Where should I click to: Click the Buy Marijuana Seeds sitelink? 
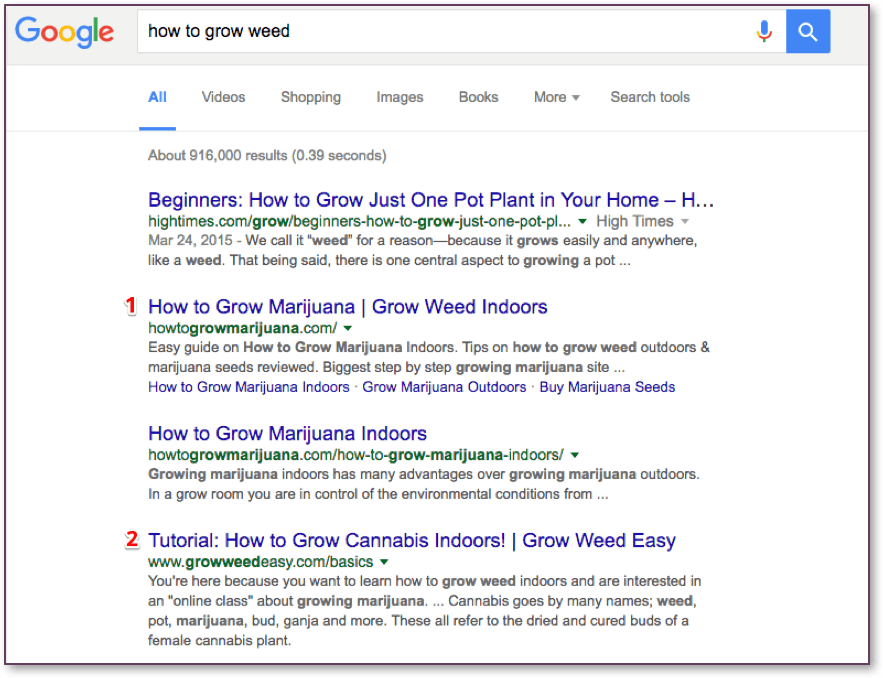(607, 386)
